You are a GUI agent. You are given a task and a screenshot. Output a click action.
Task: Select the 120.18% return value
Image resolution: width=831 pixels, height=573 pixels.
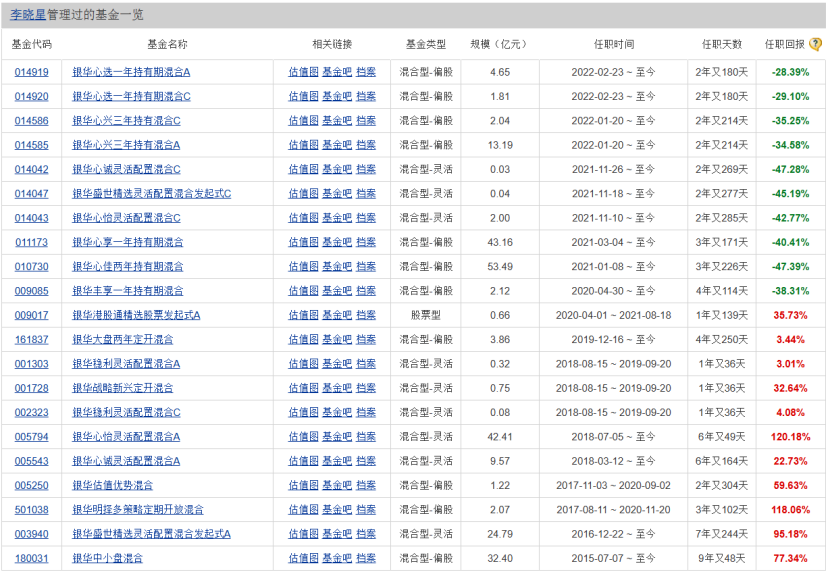pyautogui.click(x=790, y=437)
